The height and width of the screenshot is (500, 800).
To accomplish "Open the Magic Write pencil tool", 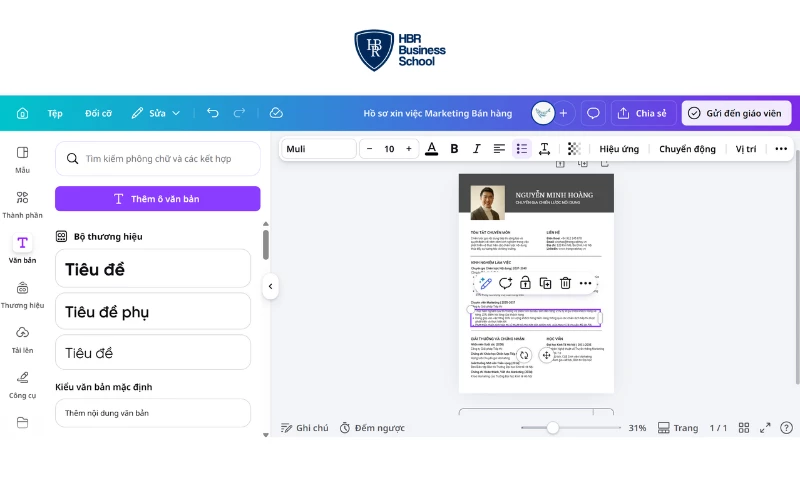I will click(485, 283).
